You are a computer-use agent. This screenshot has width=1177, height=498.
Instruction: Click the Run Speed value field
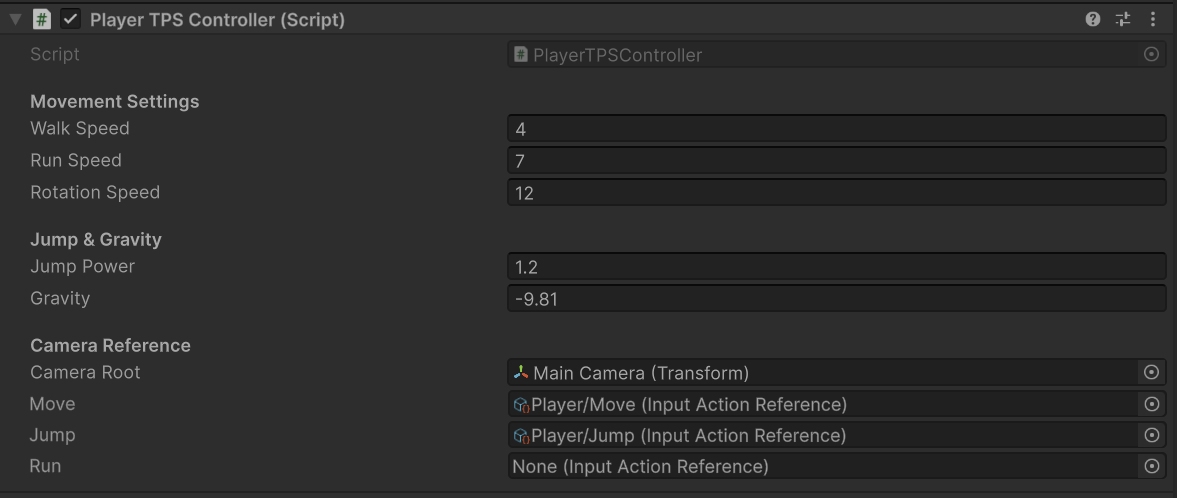tap(836, 161)
